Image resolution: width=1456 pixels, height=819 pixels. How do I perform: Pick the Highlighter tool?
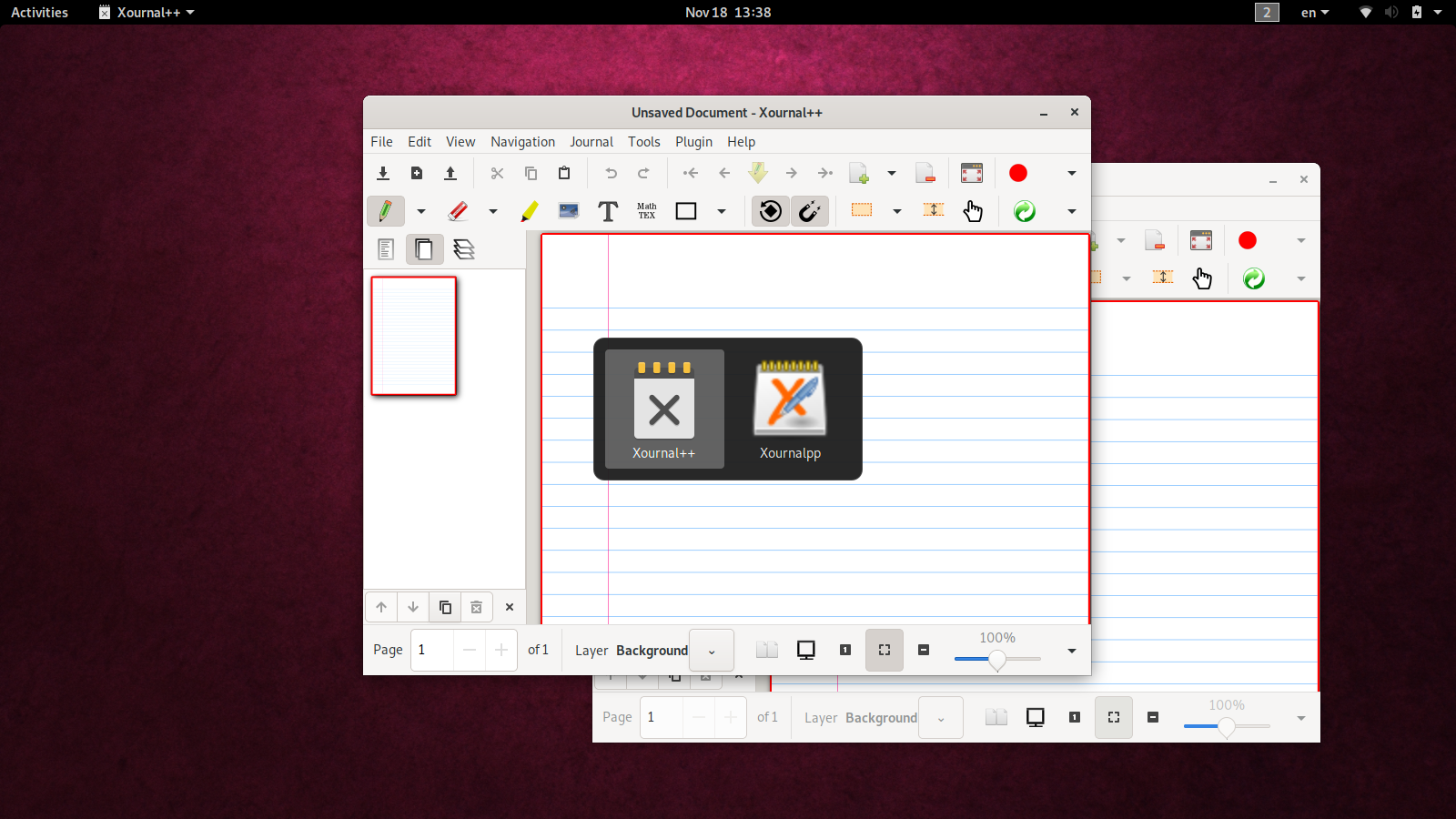pyautogui.click(x=529, y=211)
